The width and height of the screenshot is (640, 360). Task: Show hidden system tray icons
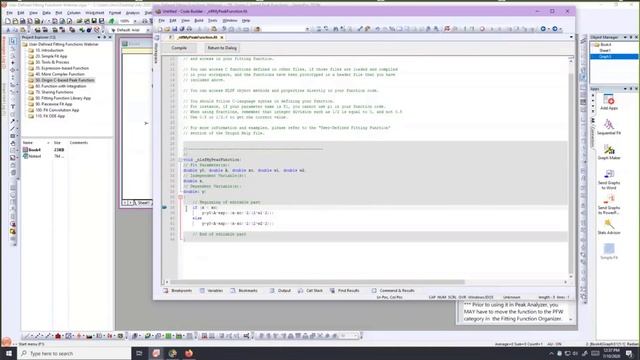click(x=551, y=353)
